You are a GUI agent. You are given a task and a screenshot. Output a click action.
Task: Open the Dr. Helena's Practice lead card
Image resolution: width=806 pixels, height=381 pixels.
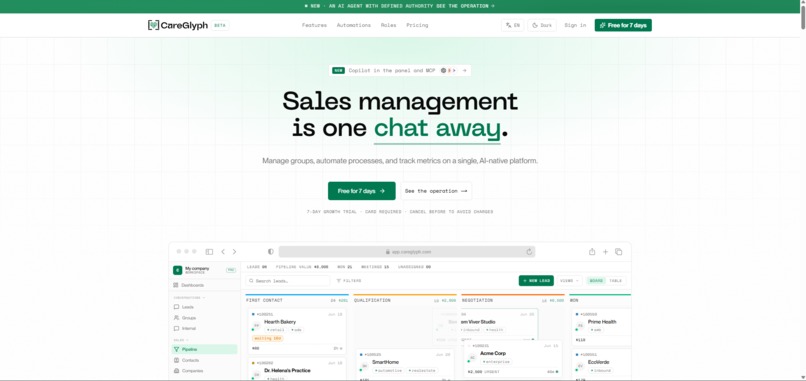click(x=297, y=369)
